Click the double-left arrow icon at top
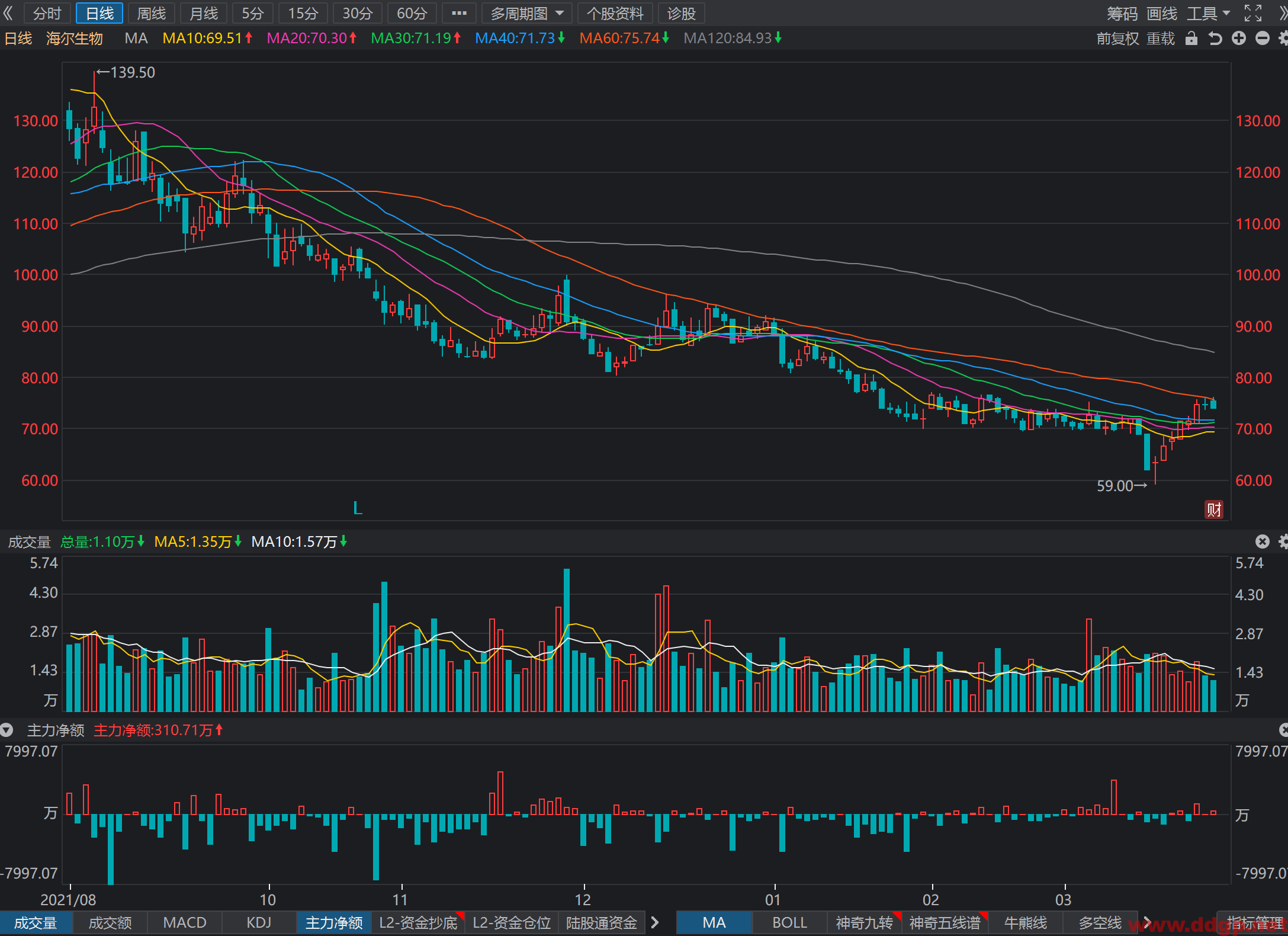The image size is (1288, 936). tap(8, 13)
